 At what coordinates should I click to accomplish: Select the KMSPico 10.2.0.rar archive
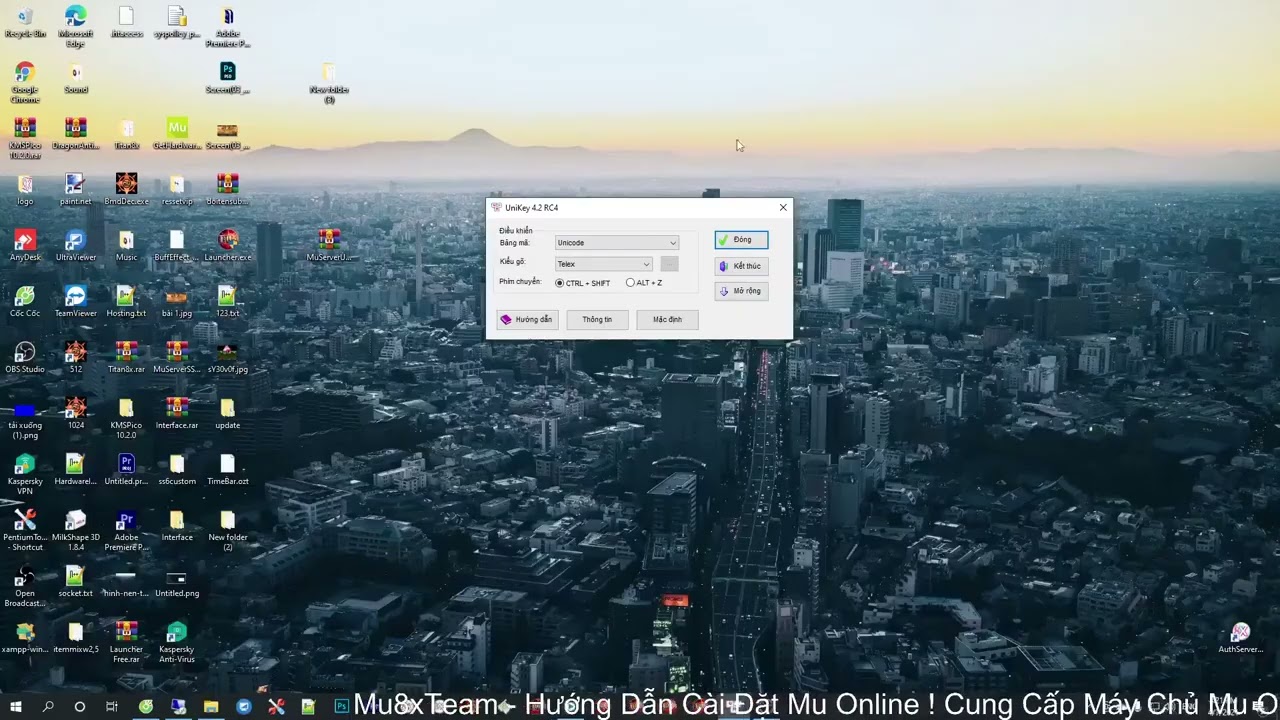point(25,138)
